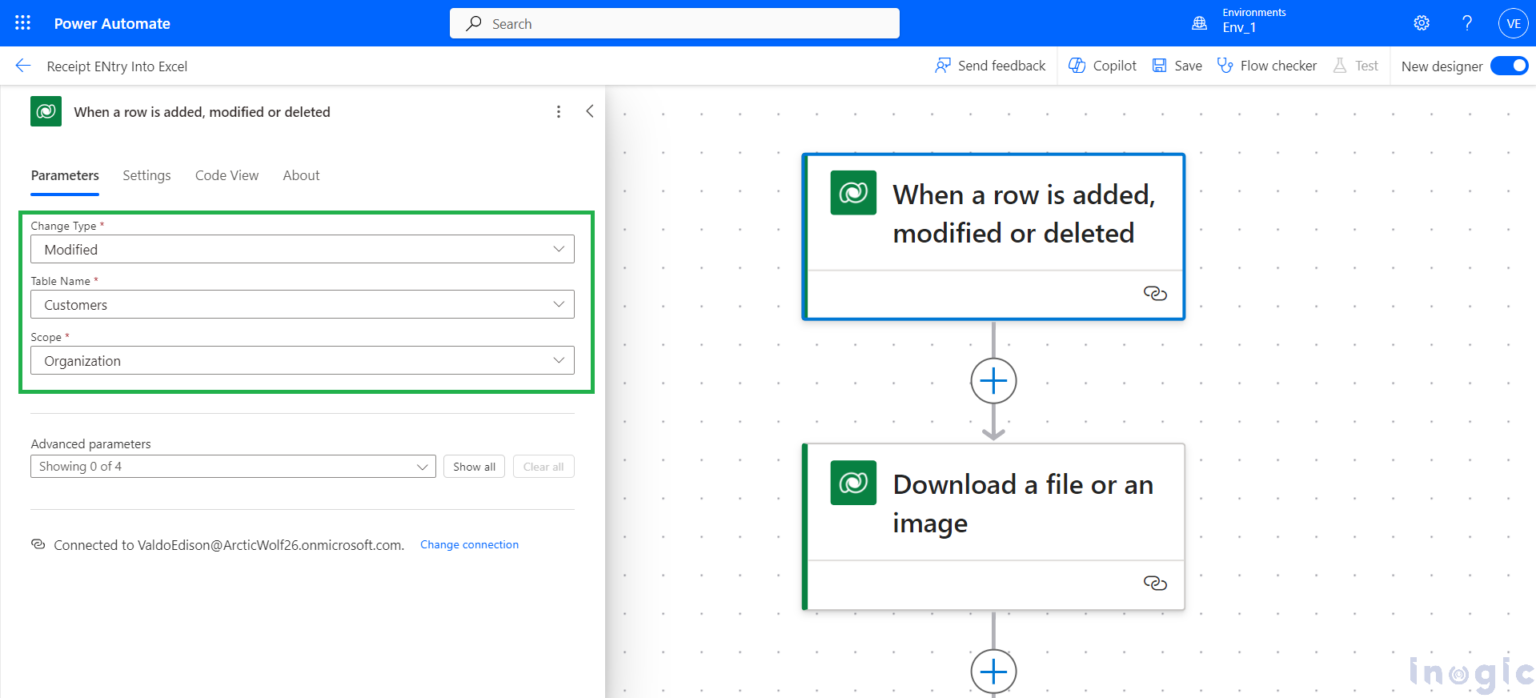Open the Table Name dropdown

click(x=302, y=305)
